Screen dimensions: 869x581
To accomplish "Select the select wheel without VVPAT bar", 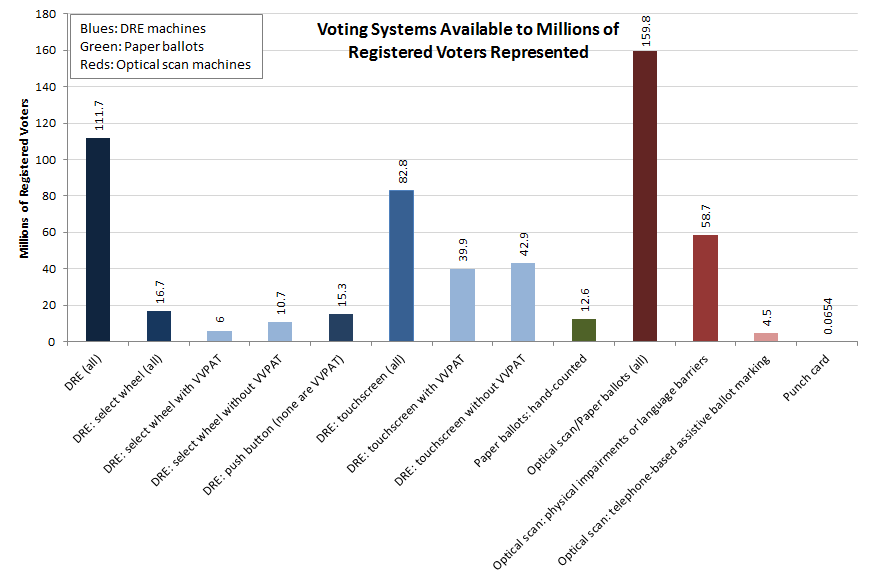I will point(280,332).
